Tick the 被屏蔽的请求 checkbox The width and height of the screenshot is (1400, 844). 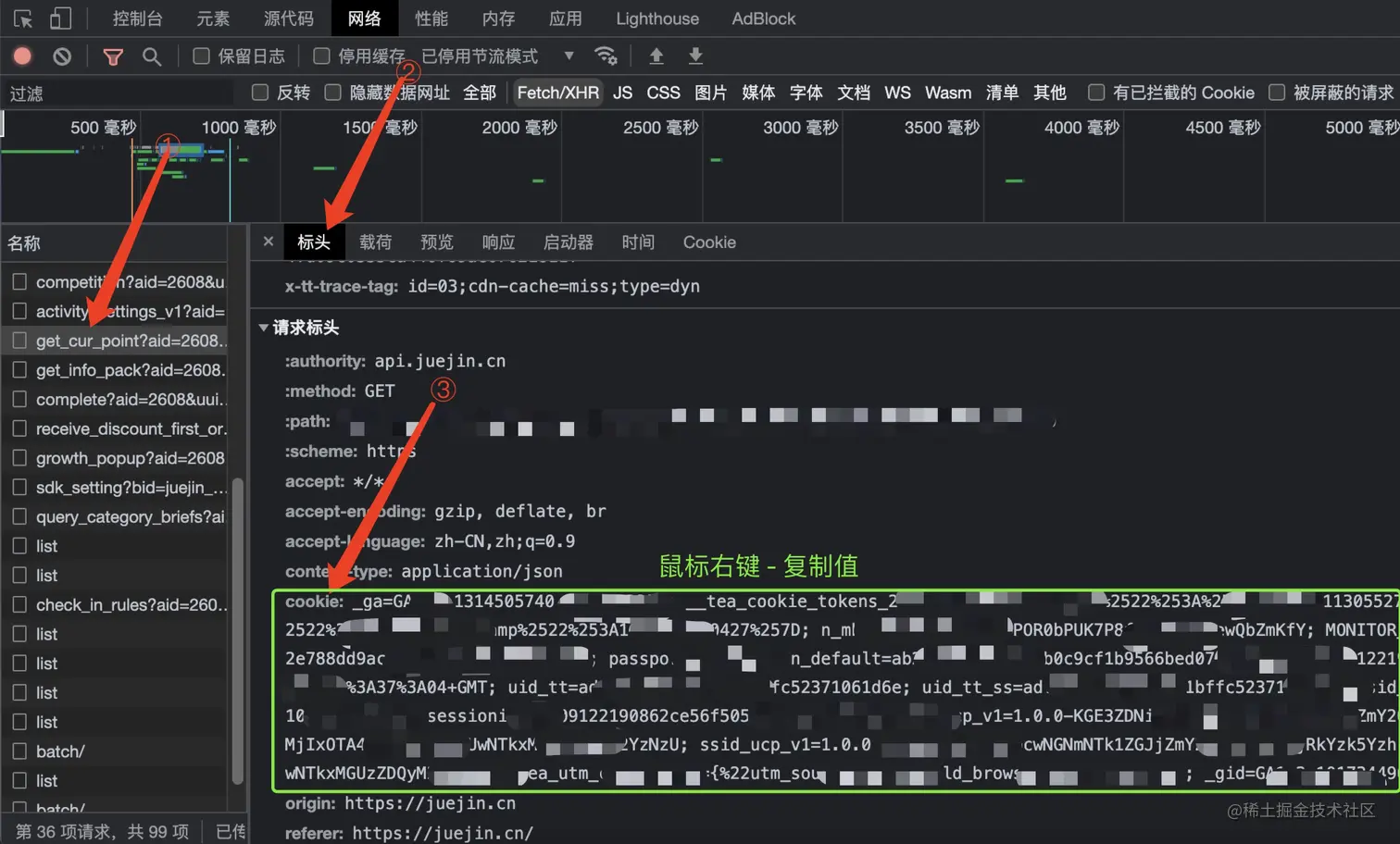tap(1277, 93)
